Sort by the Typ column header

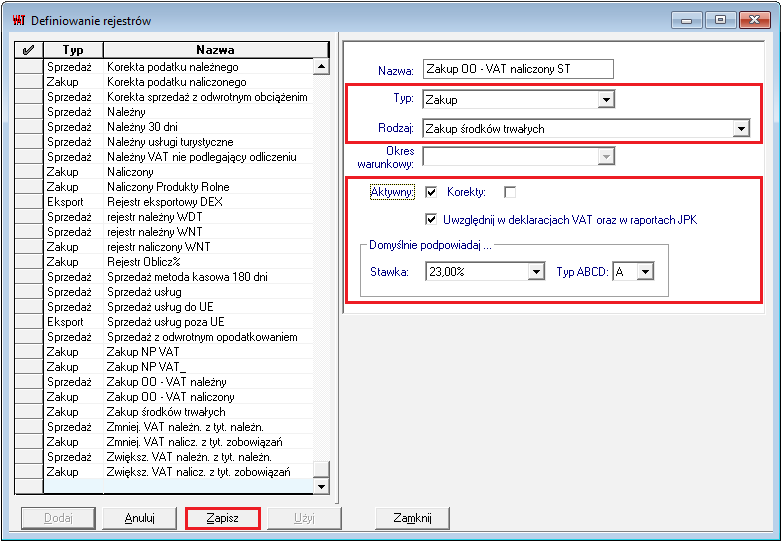(x=73, y=49)
